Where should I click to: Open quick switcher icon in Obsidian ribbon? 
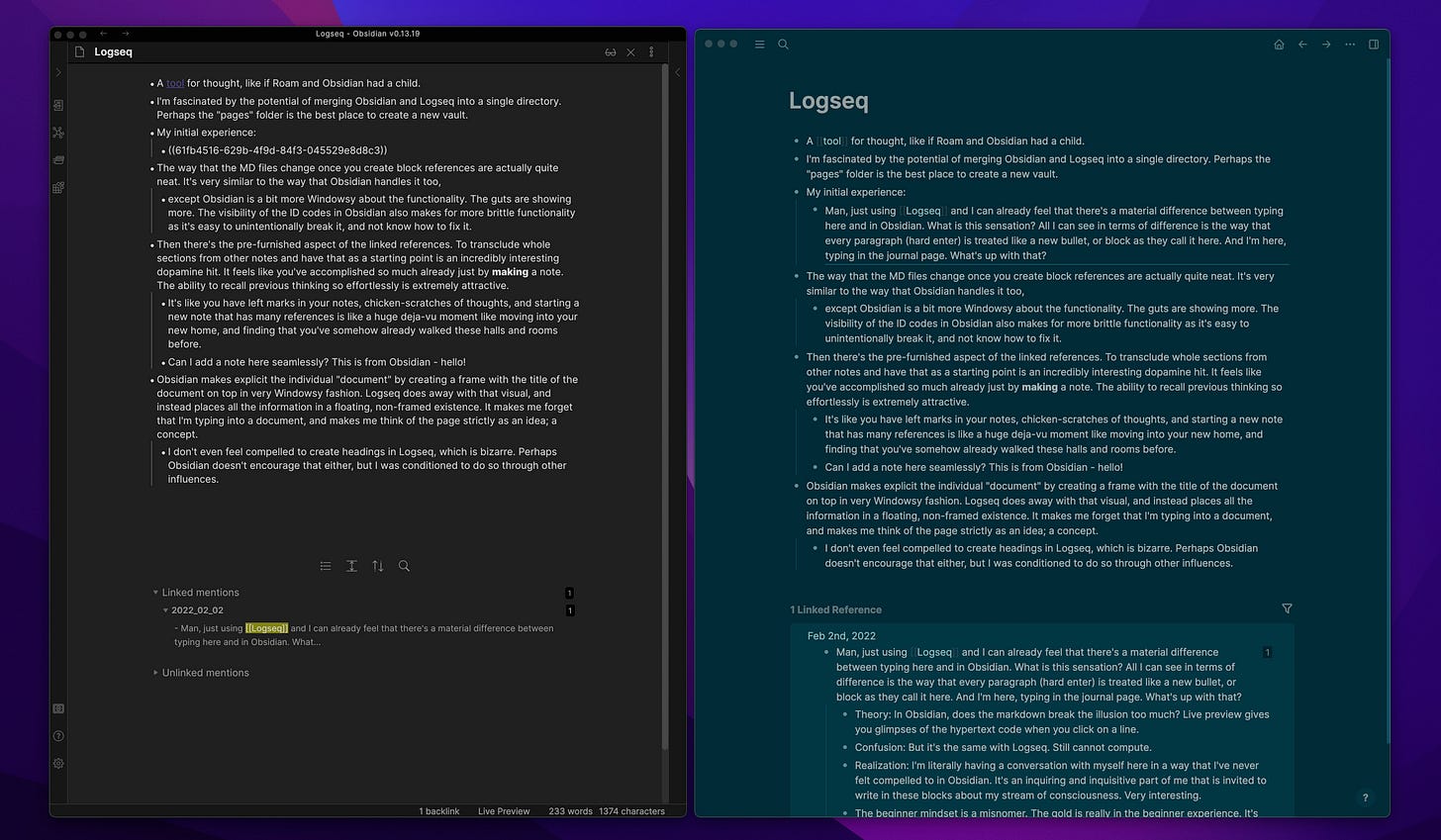coord(58,105)
